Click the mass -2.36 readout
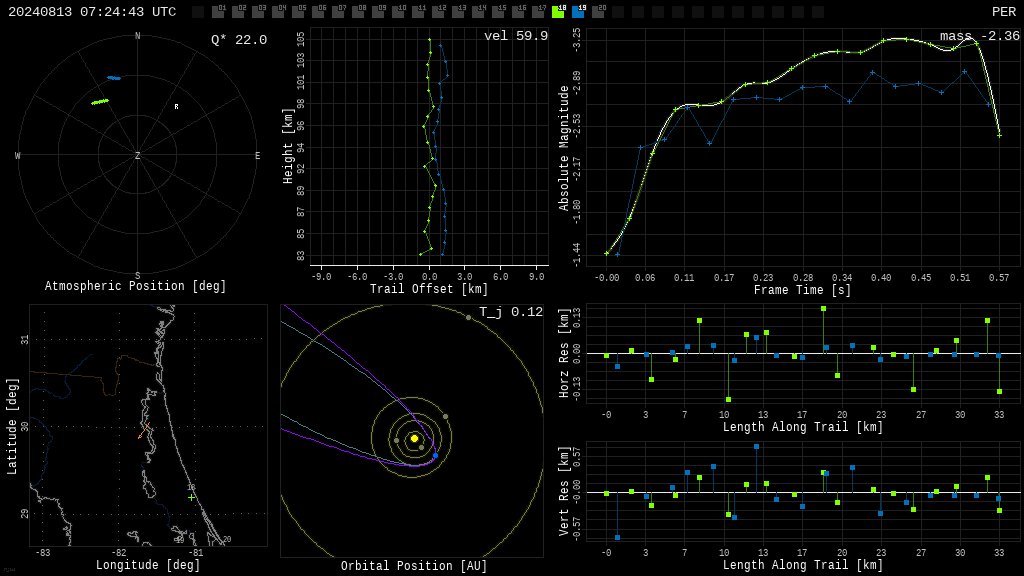Viewport: 1024px width, 576px height. [980, 36]
